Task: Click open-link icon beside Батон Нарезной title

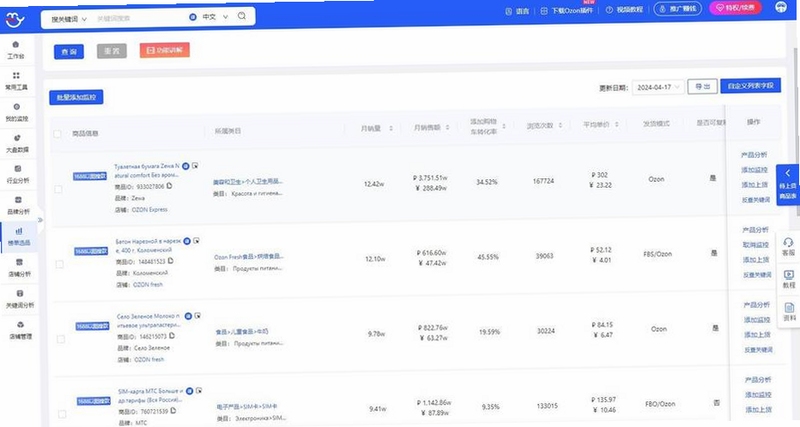Action: [196, 240]
